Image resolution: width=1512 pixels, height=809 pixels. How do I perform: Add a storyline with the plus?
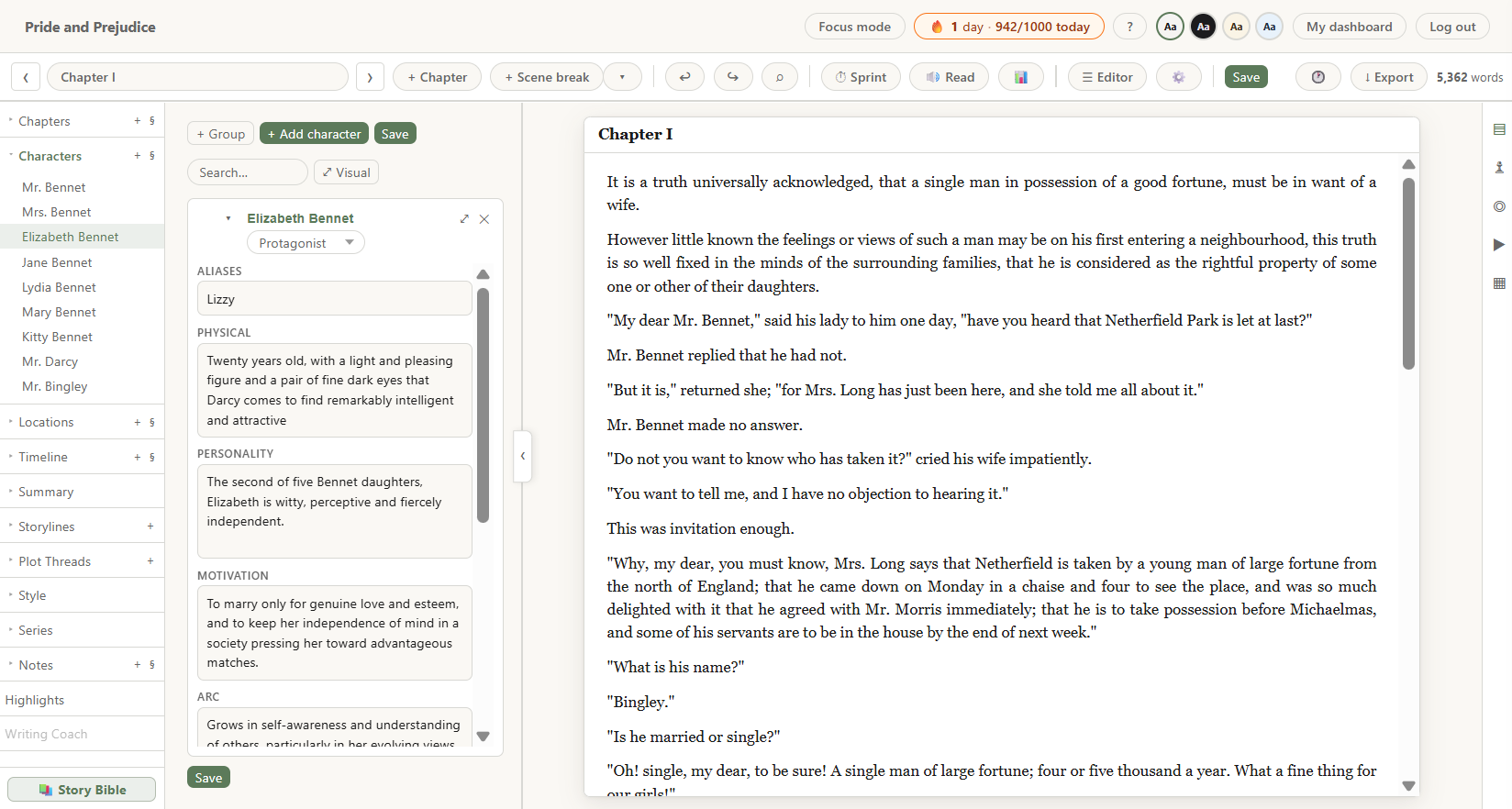point(150,526)
